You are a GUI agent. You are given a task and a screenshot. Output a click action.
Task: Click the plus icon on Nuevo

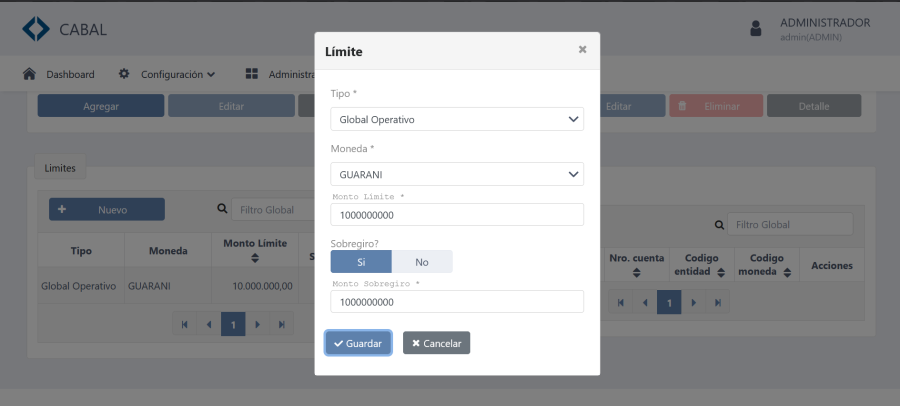(62, 210)
